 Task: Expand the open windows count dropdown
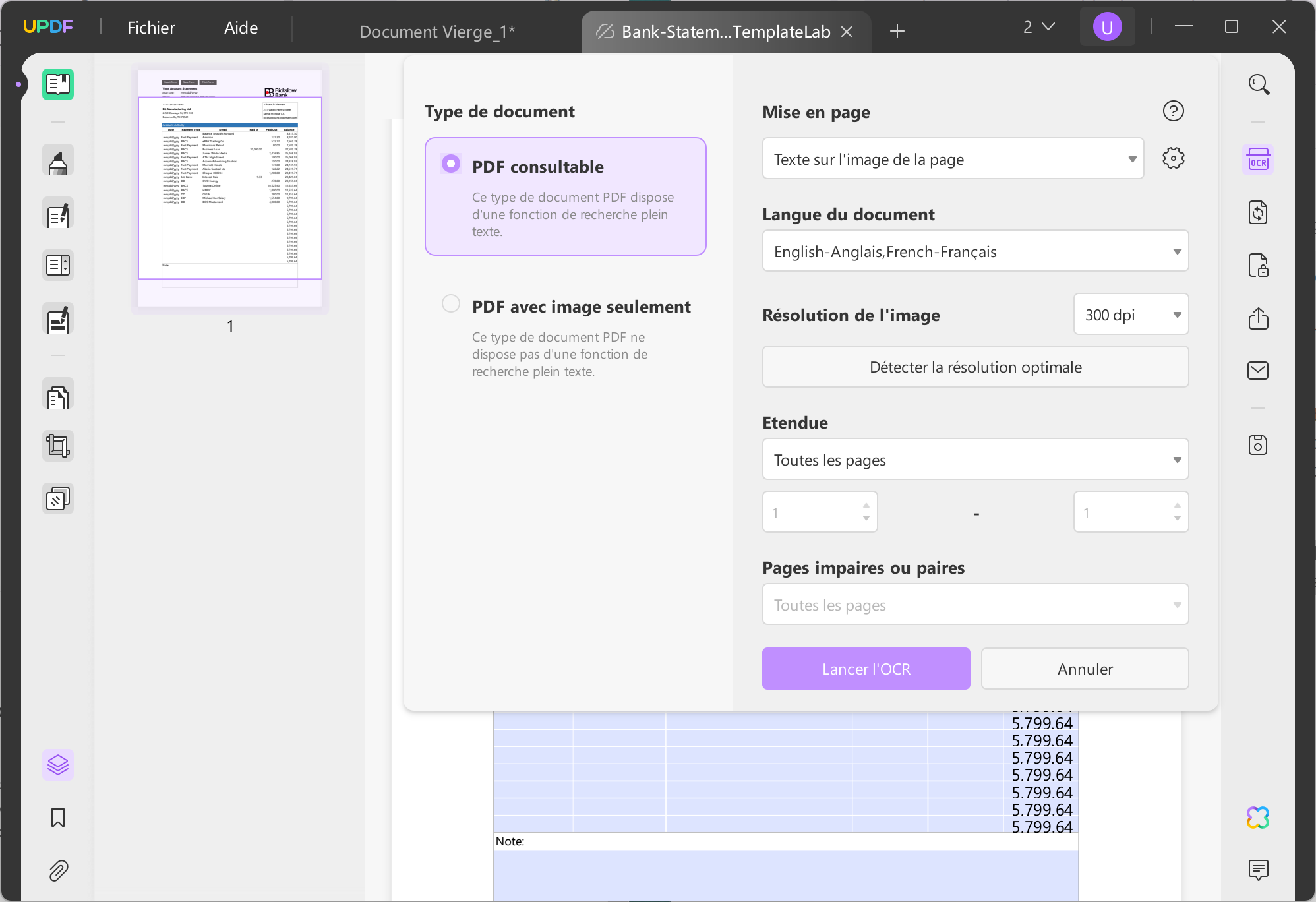[x=1039, y=27]
